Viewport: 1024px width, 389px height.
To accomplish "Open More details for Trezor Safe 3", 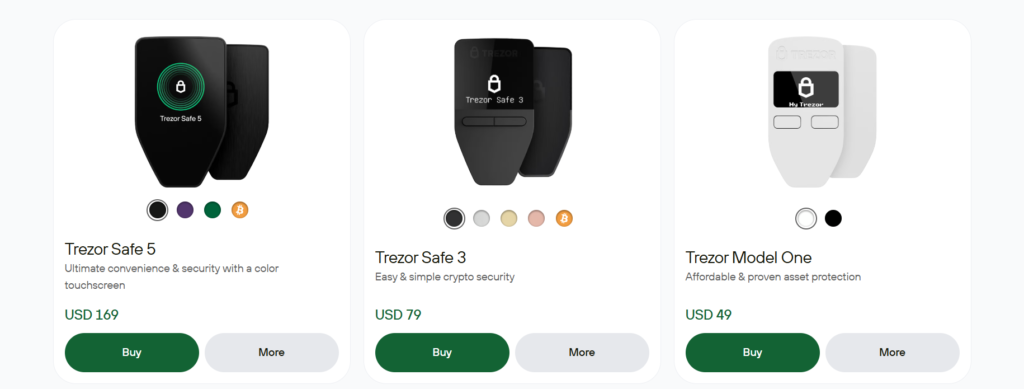I will 582,352.
